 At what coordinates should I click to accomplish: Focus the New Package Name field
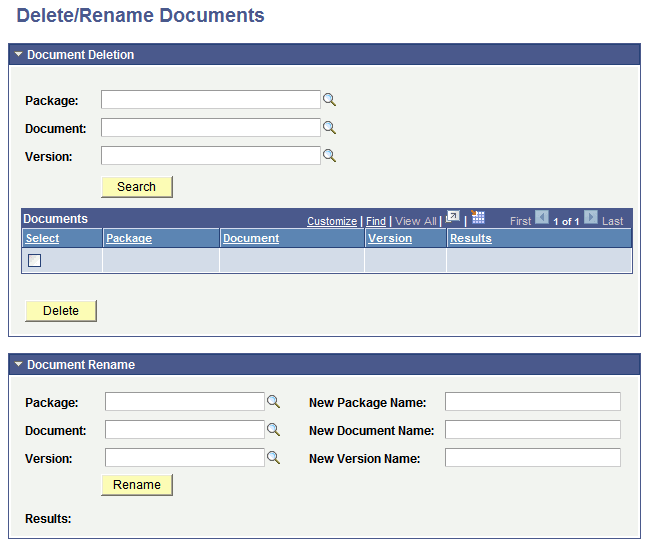[533, 401]
